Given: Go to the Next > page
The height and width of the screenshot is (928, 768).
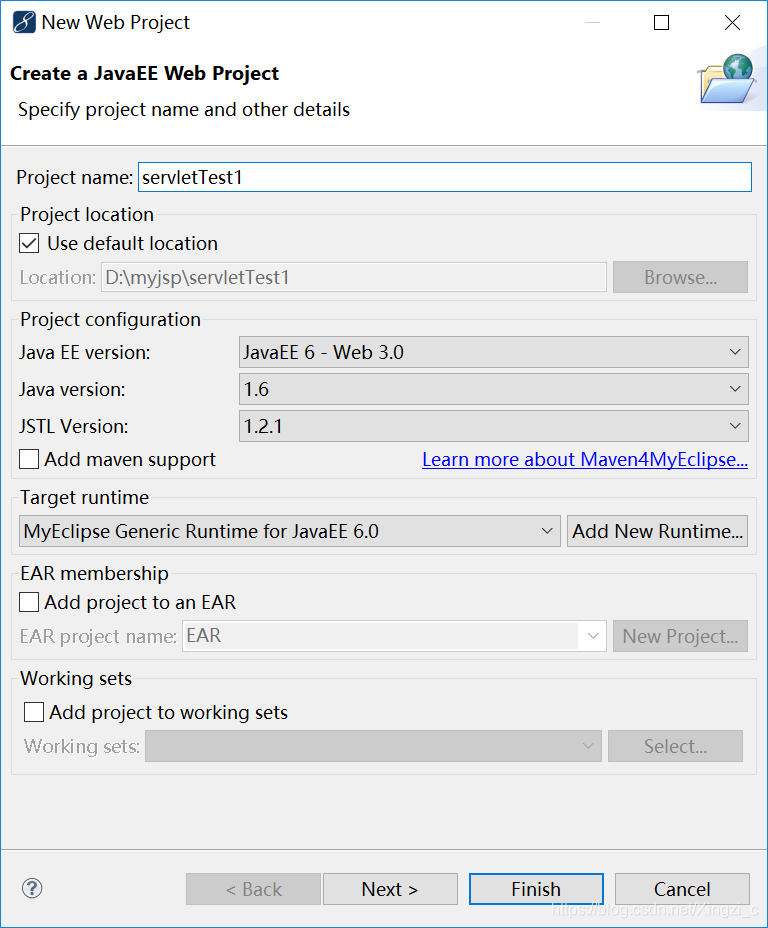Looking at the screenshot, I should [x=390, y=889].
